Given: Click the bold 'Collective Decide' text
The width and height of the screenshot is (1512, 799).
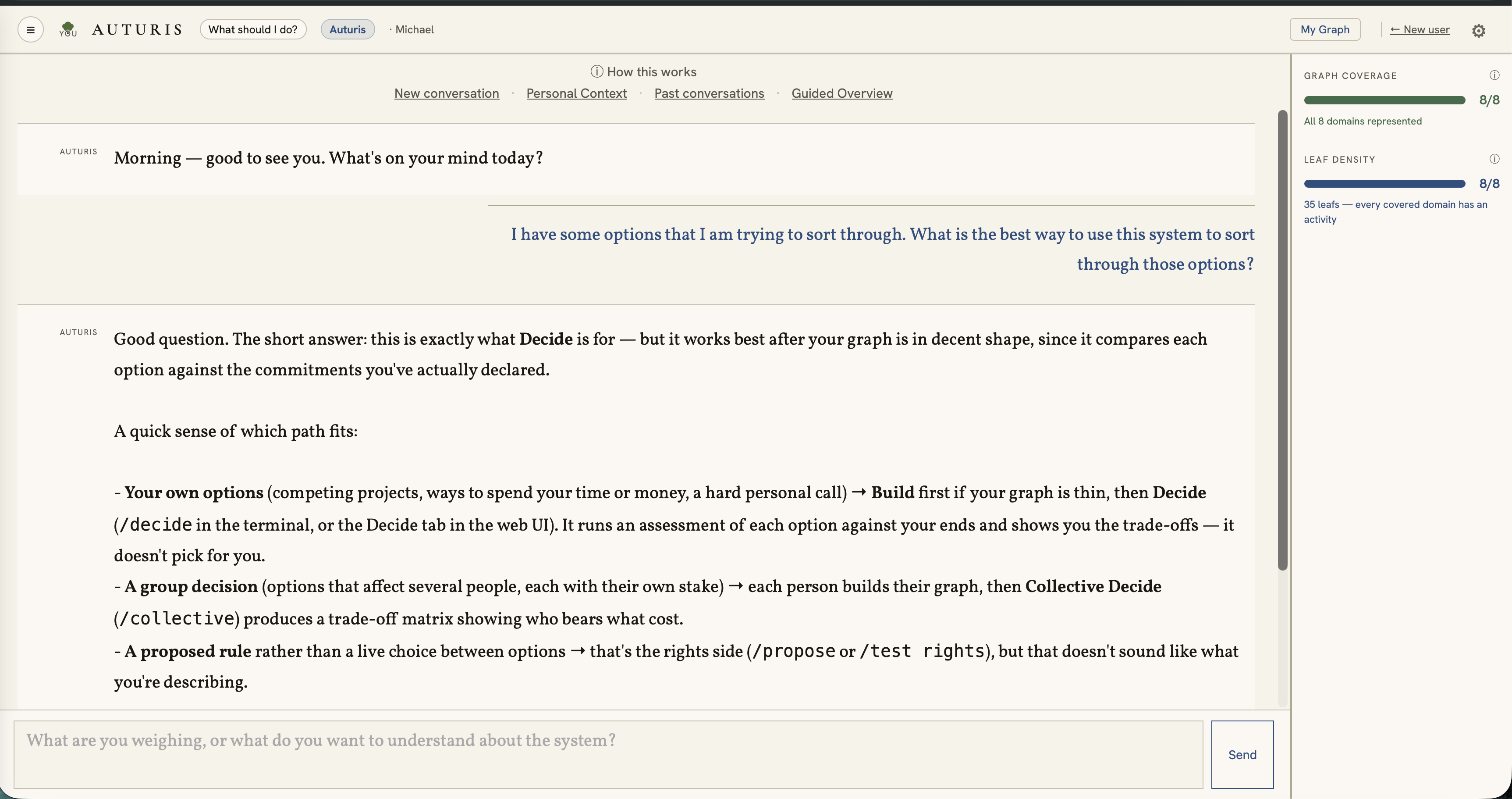Looking at the screenshot, I should pyautogui.click(x=1093, y=586).
